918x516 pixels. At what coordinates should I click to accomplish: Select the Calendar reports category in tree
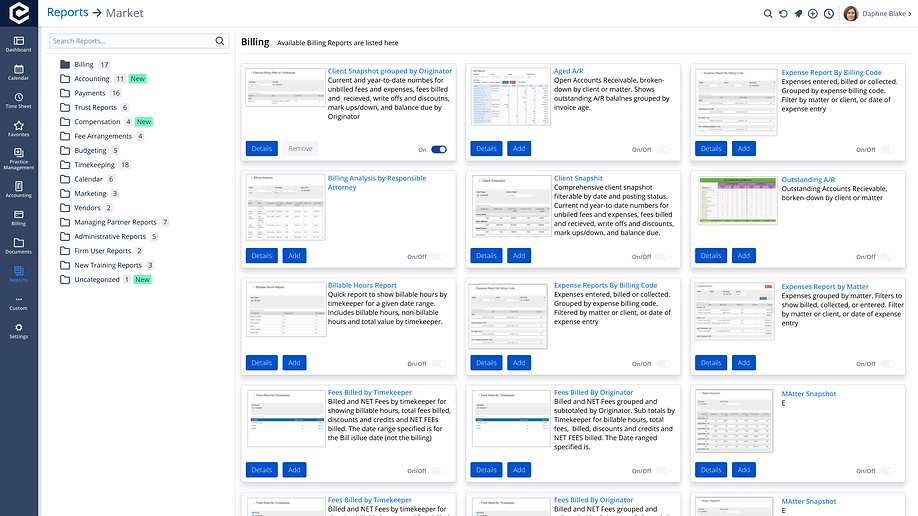coord(88,179)
